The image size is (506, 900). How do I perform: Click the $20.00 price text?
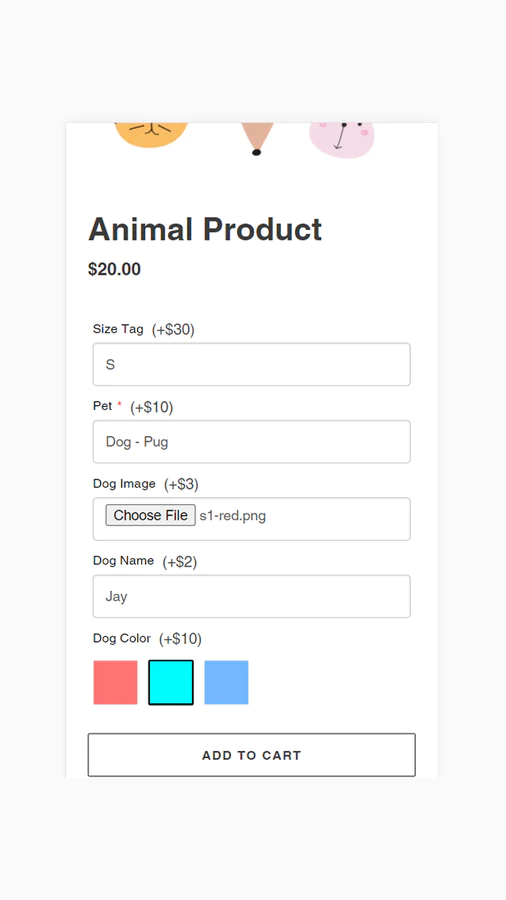pos(114,269)
